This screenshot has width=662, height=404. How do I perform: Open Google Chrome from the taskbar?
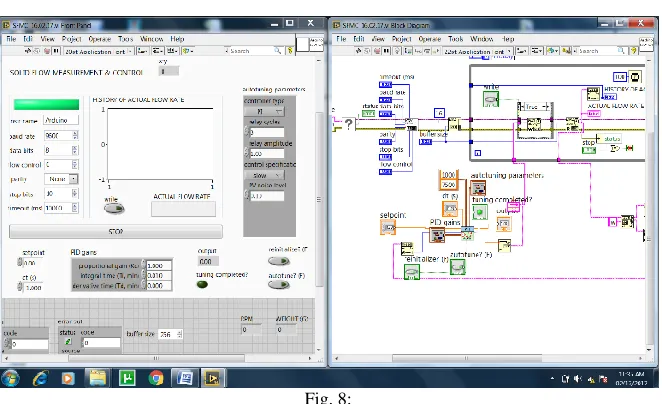[156, 378]
